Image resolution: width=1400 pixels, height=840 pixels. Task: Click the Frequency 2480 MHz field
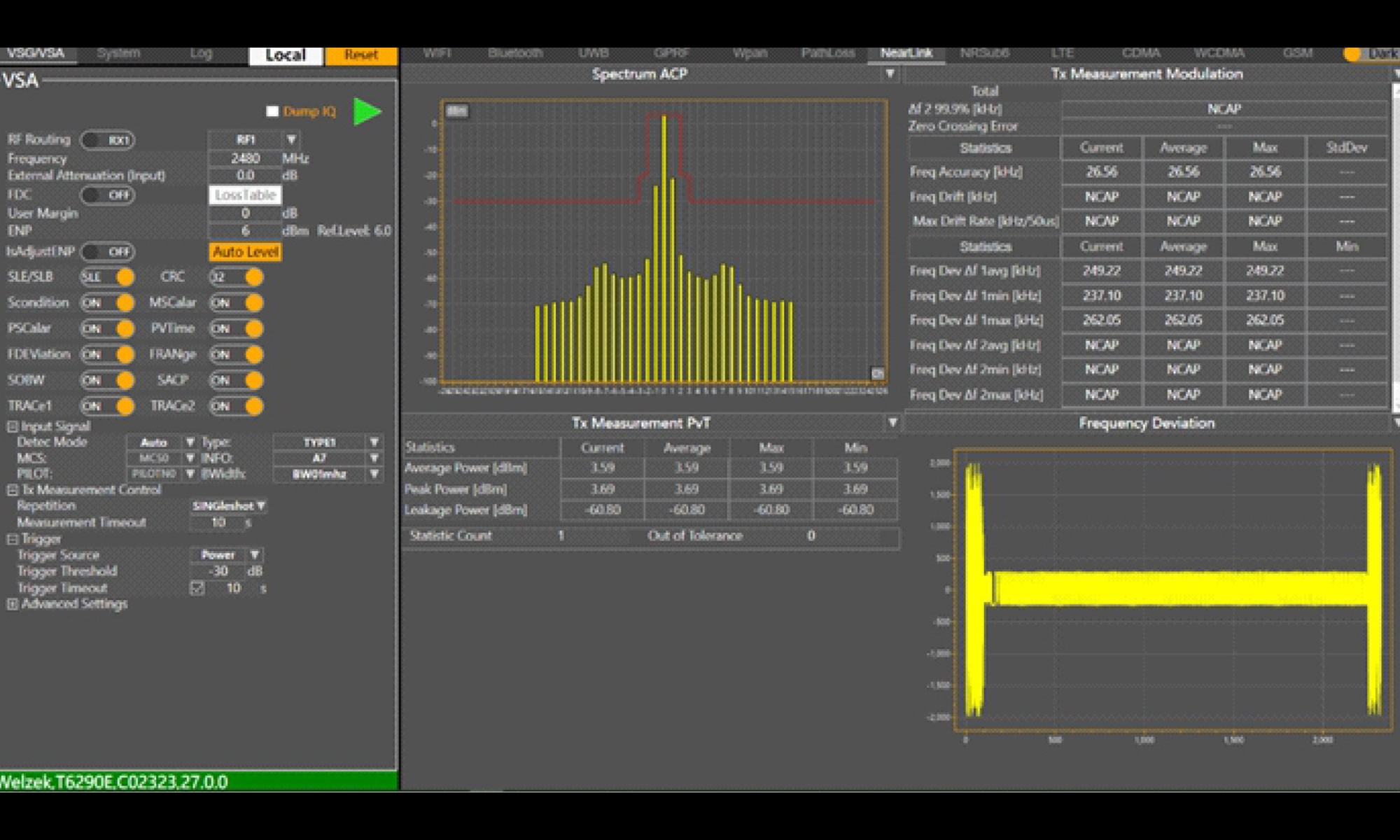point(245,159)
